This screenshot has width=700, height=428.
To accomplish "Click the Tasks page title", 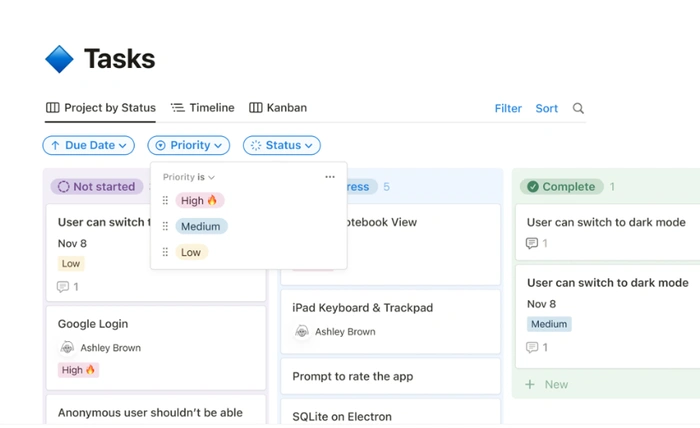I will coord(120,59).
